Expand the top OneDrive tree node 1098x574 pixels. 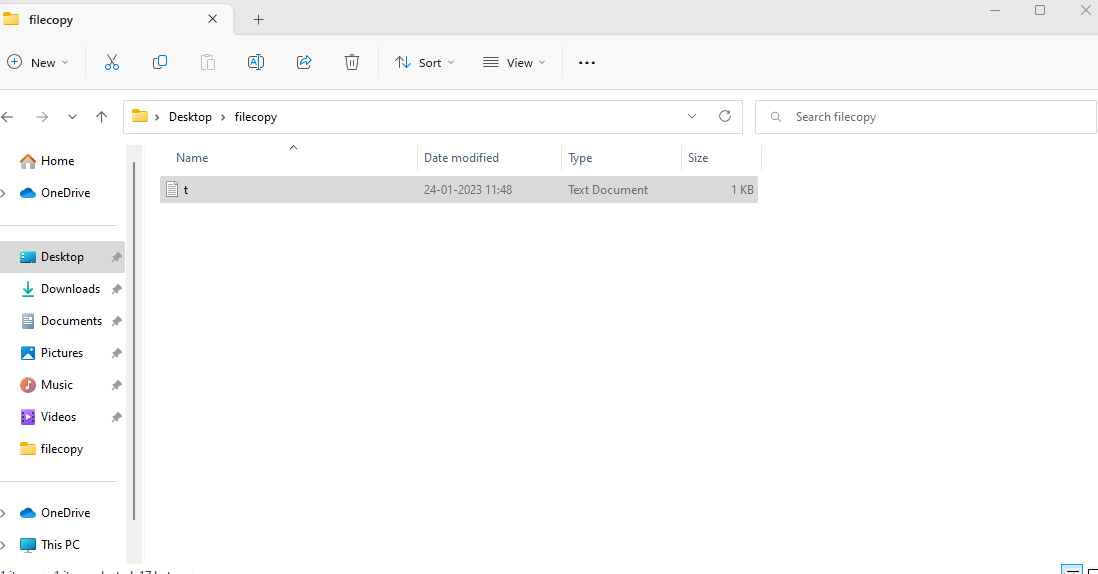tap(4, 193)
